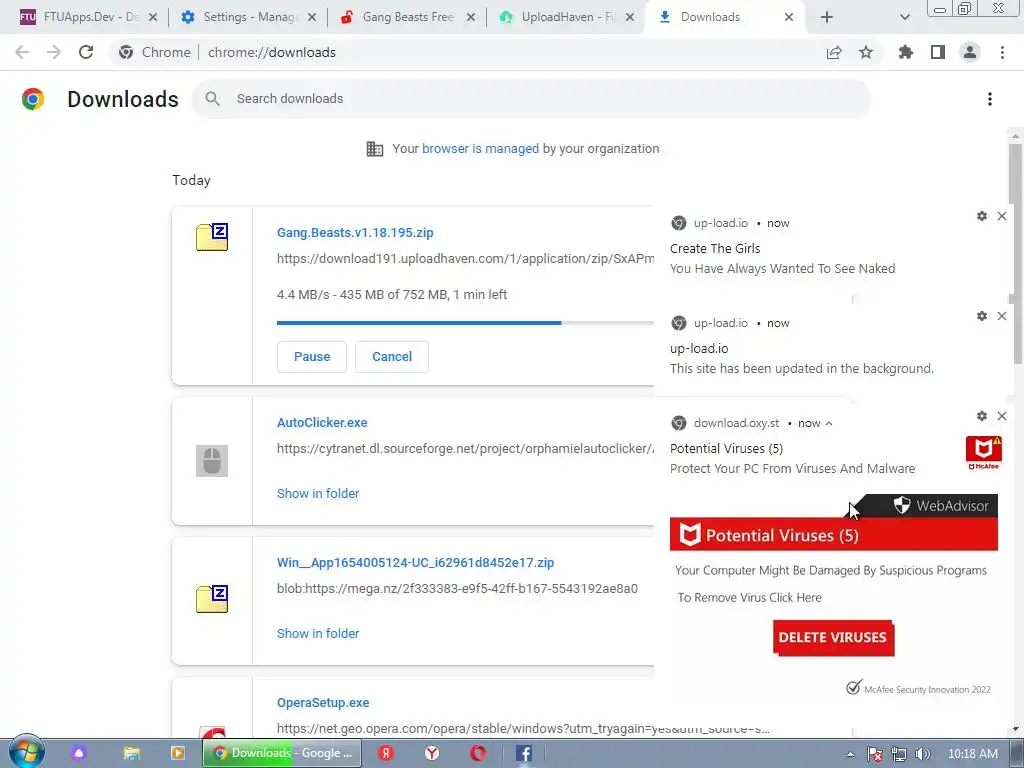Open the Facebook taskbar icon

pyautogui.click(x=524, y=753)
